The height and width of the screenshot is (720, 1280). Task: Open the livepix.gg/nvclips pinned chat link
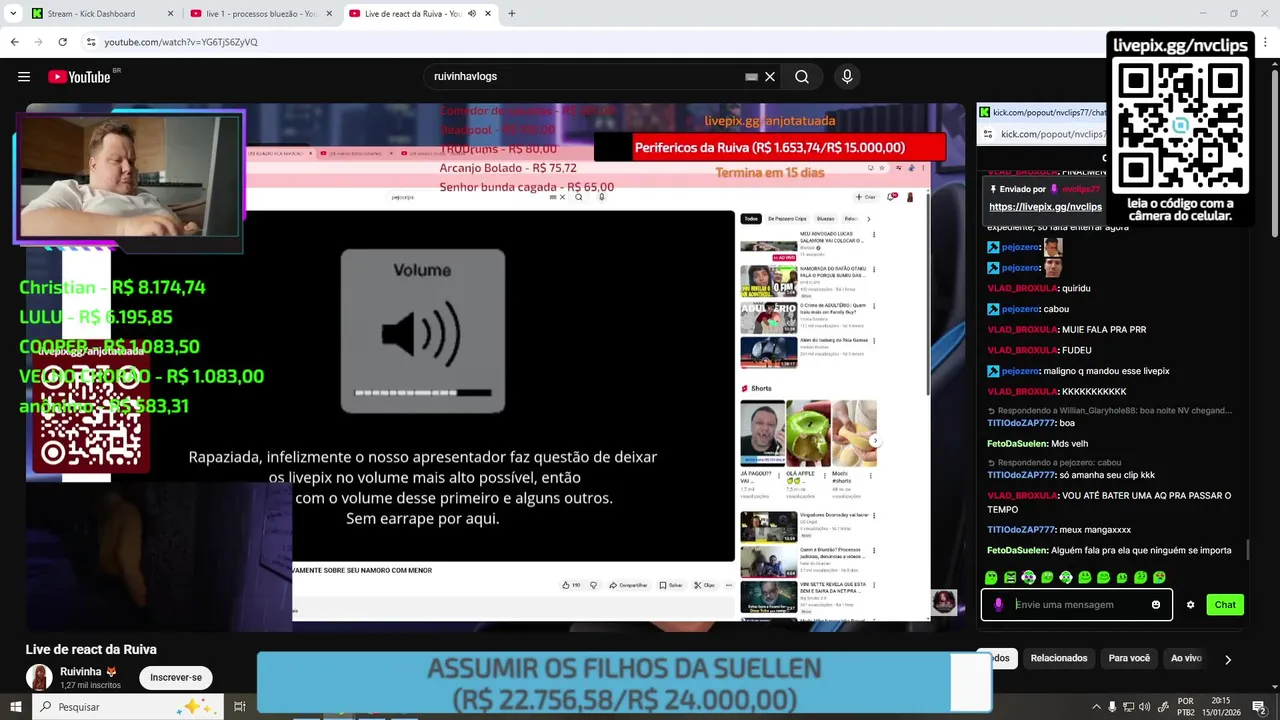(x=1045, y=207)
